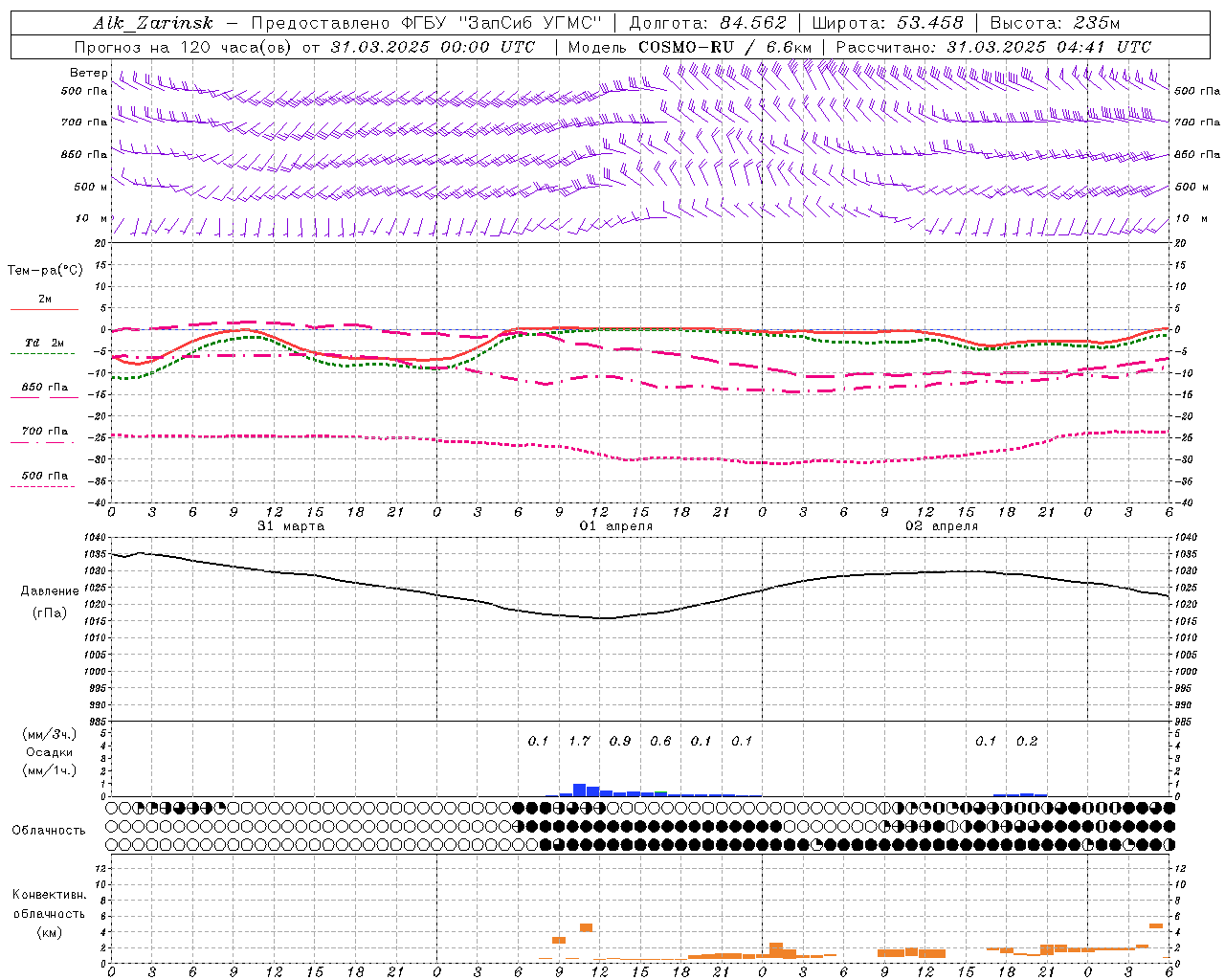The width and height of the screenshot is (1225, 980).
Task: Click the '(км)' unit under convective label
Action: click(50, 932)
